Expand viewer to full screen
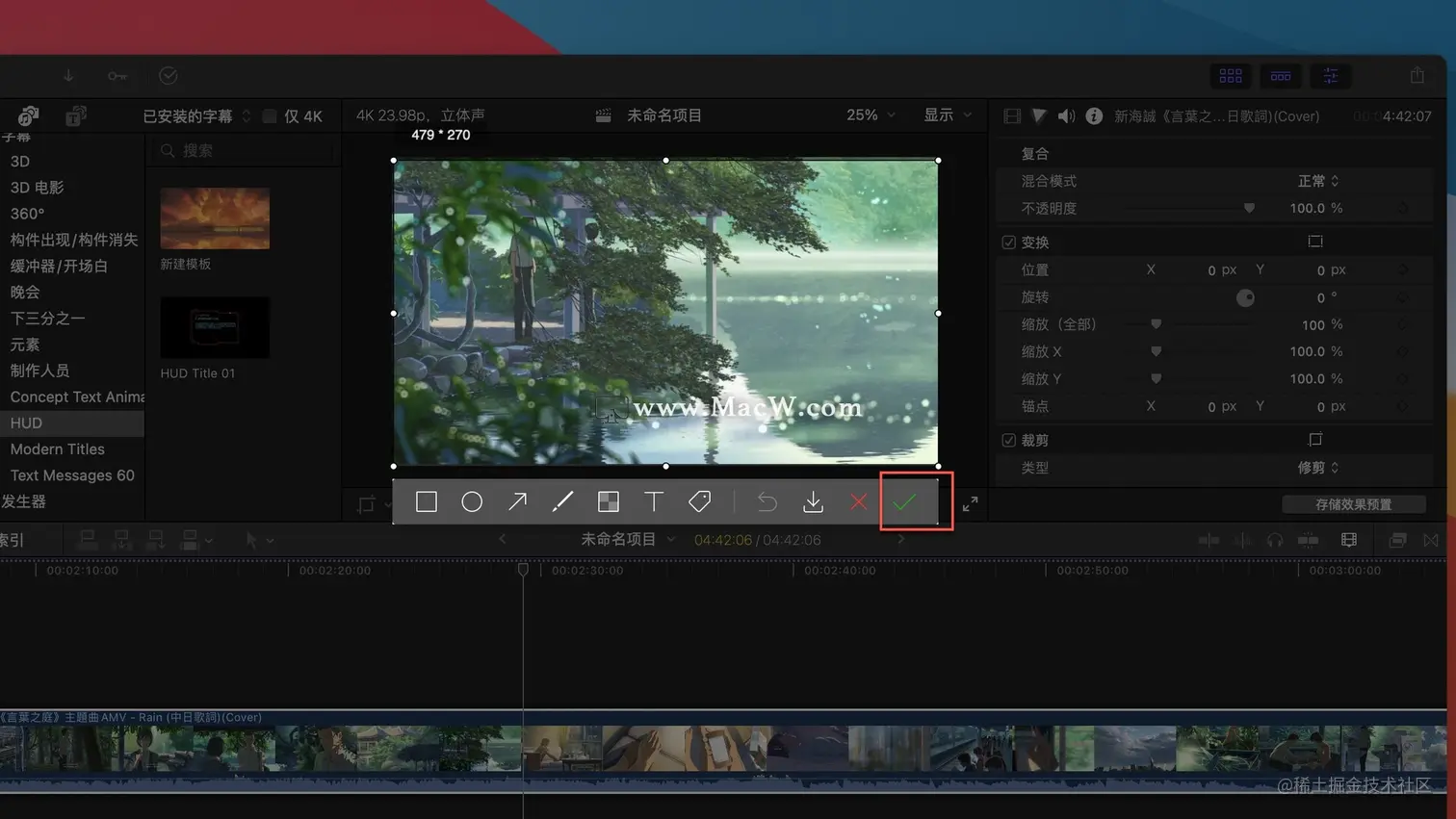This screenshot has width=1456, height=819. [971, 503]
